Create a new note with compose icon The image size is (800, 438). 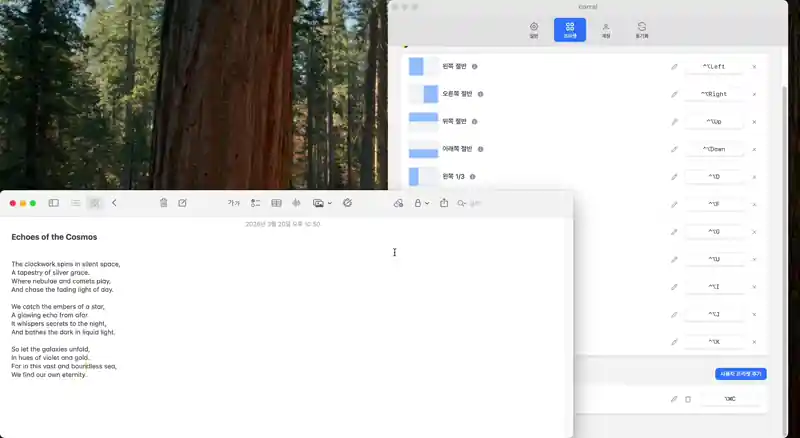click(182, 203)
